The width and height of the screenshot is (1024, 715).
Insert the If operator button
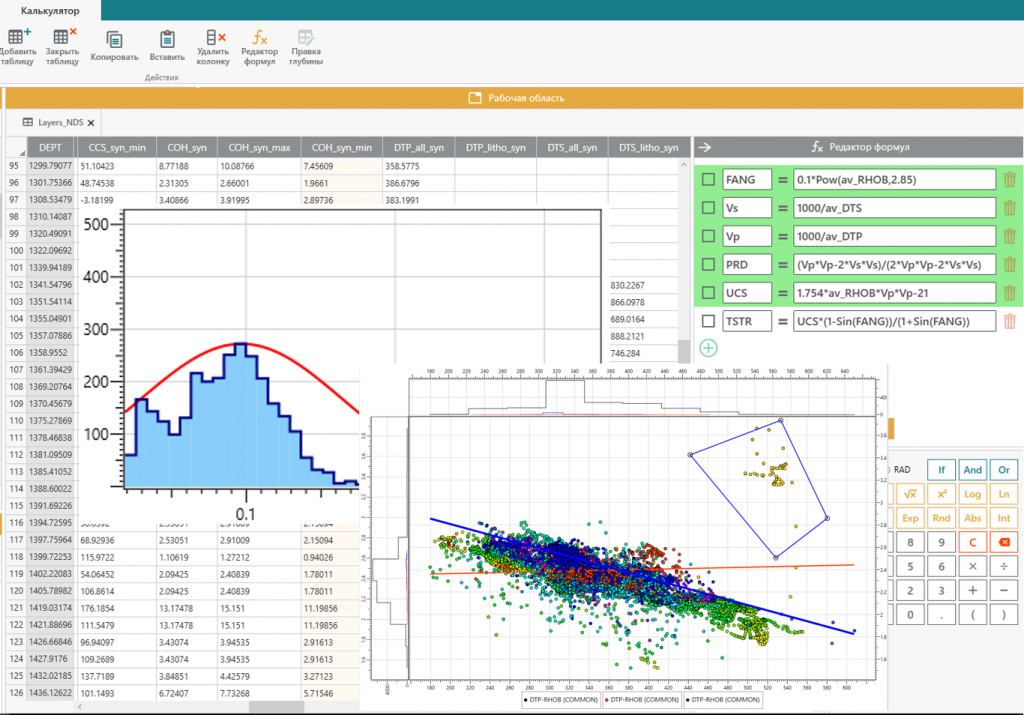pos(939,469)
